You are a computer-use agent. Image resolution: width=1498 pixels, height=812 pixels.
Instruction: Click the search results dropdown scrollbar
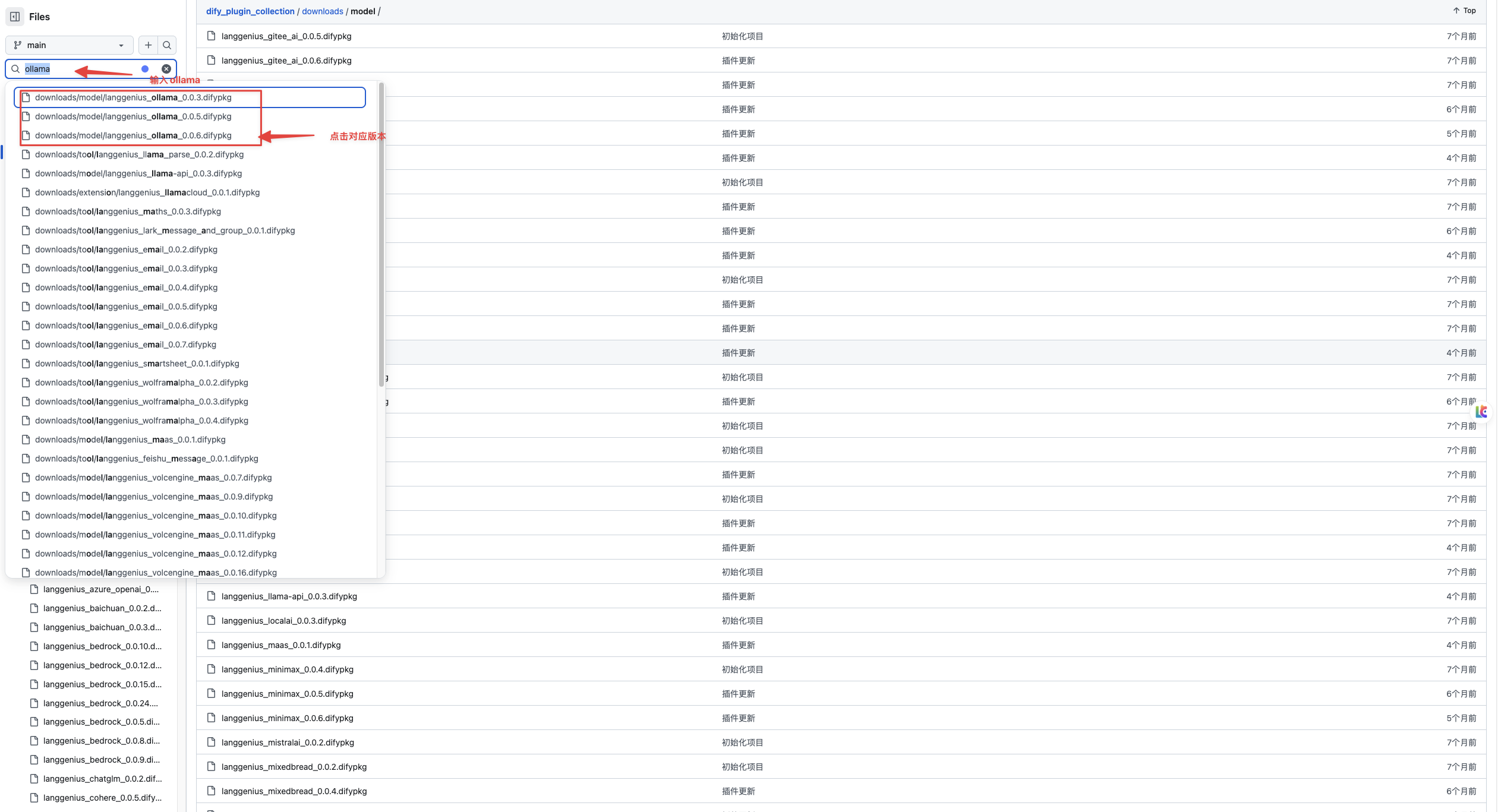click(x=381, y=235)
